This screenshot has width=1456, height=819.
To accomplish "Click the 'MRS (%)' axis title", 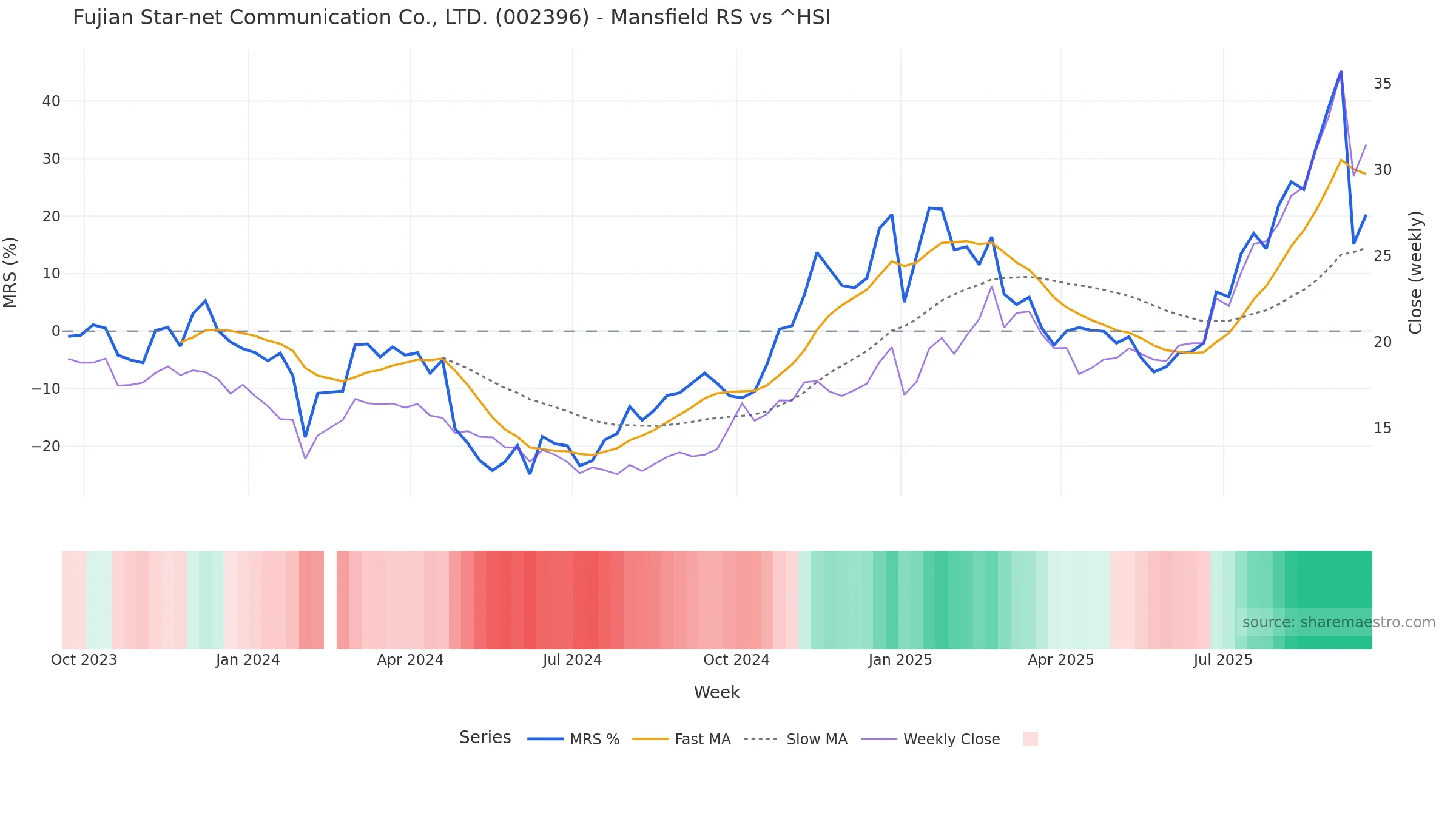I will pyautogui.click(x=10, y=272).
